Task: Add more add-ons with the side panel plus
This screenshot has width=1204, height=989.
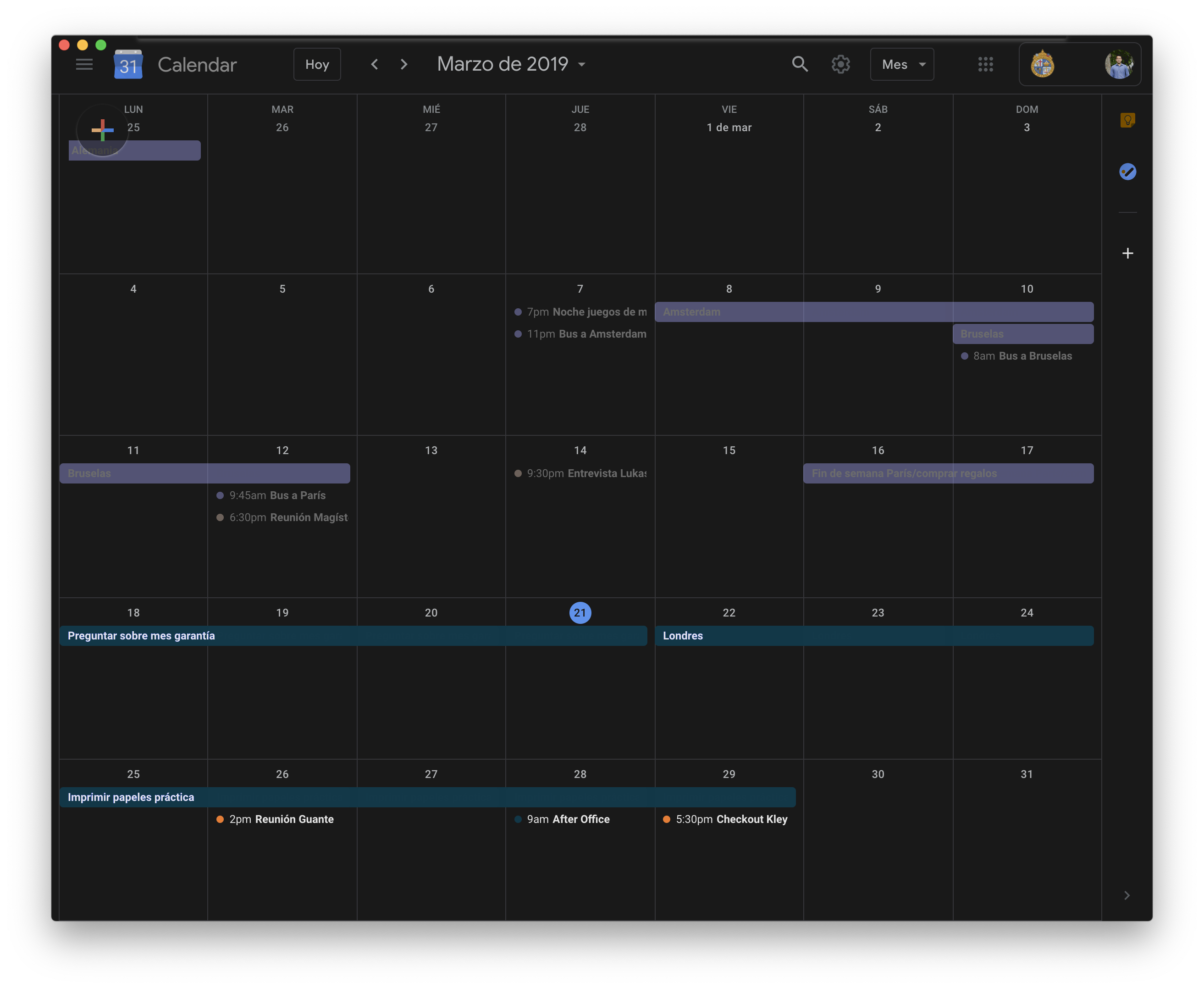Action: coord(1127,253)
